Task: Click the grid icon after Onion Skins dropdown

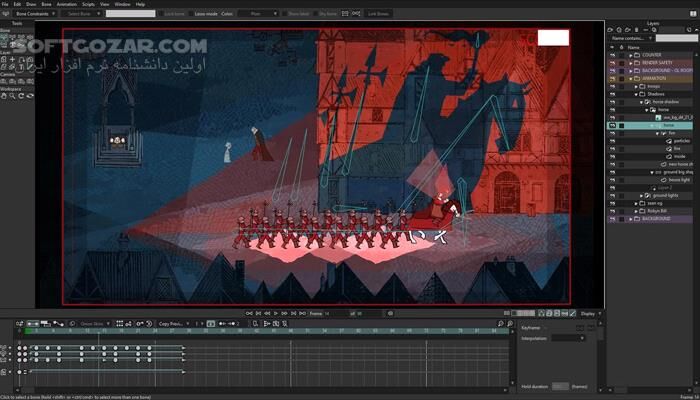Action: tap(120, 324)
